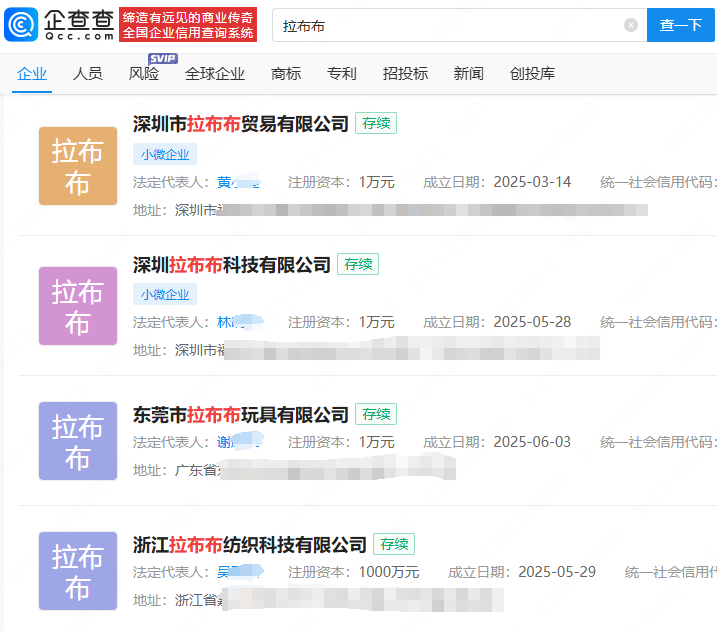
Task: Click the orange 拉布布 logo of 深圳市拉布布贸易有限公司
Action: click(78, 166)
